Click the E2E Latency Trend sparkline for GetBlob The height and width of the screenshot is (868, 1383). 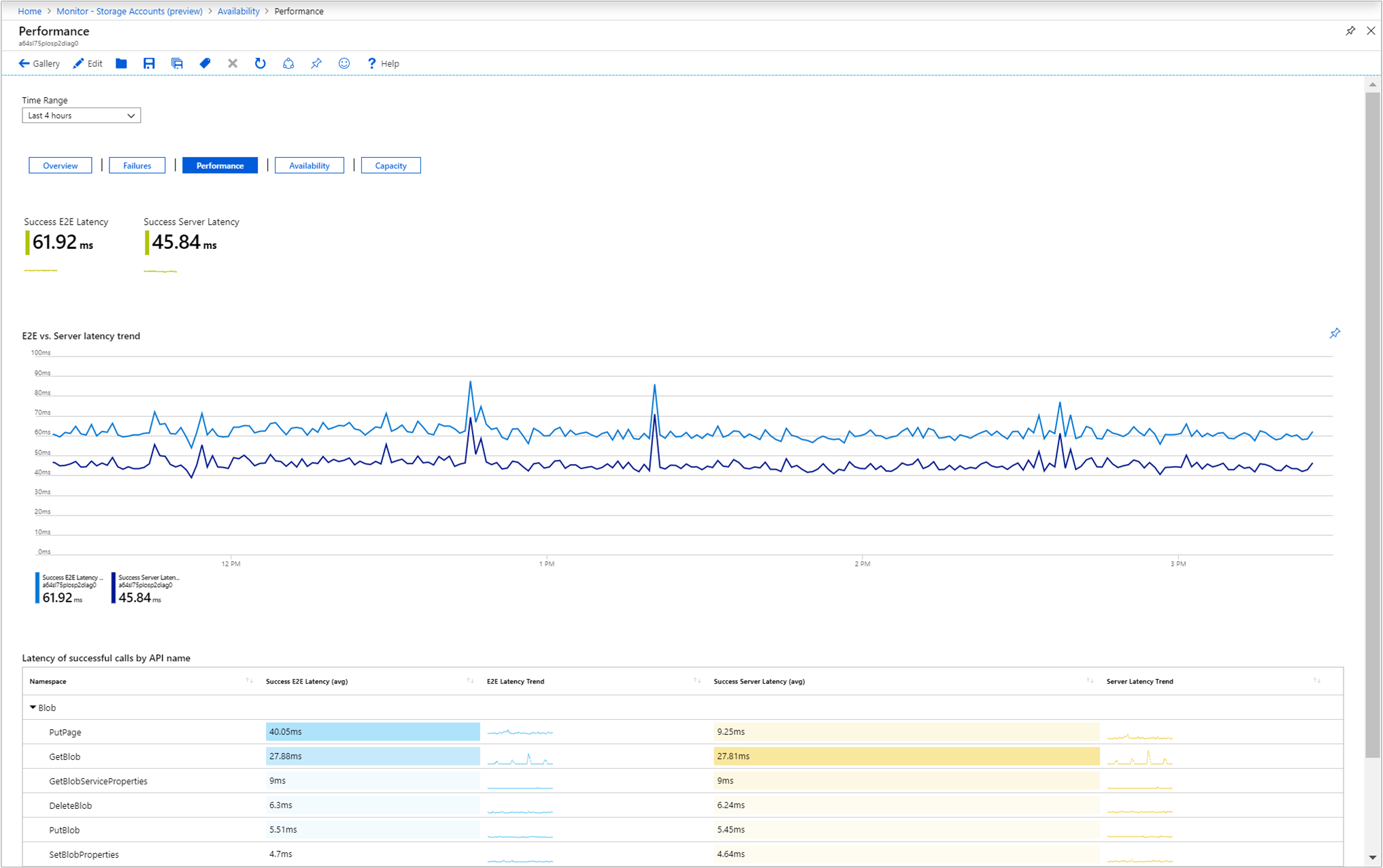pyautogui.click(x=521, y=756)
